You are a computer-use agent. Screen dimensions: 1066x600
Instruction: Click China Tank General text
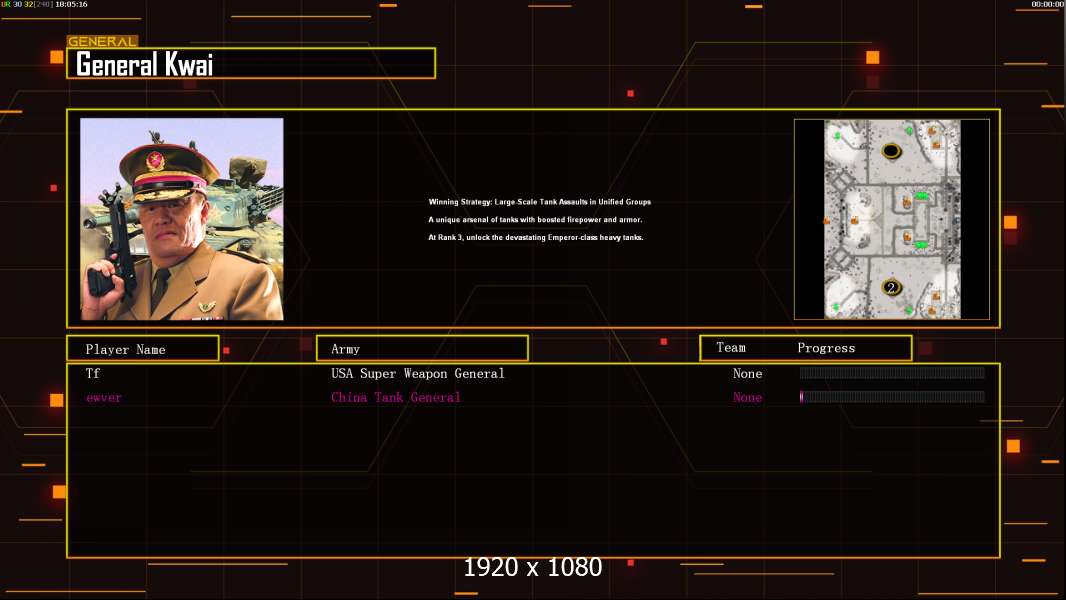[396, 398]
